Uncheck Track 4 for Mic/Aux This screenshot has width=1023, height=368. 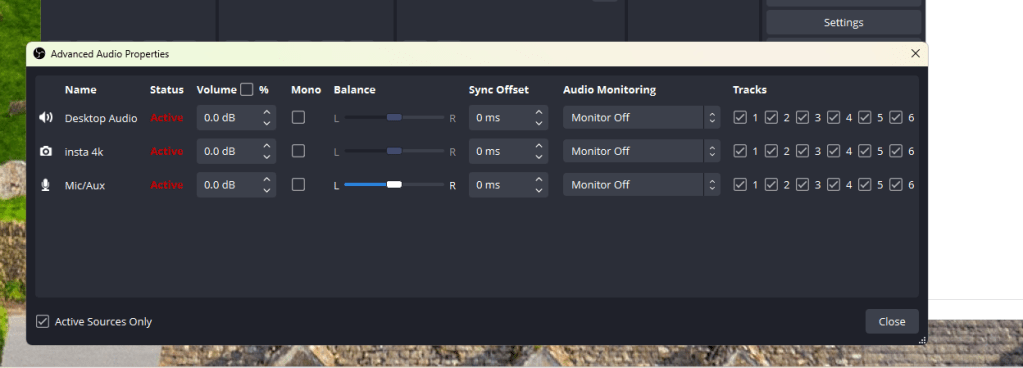click(x=834, y=185)
